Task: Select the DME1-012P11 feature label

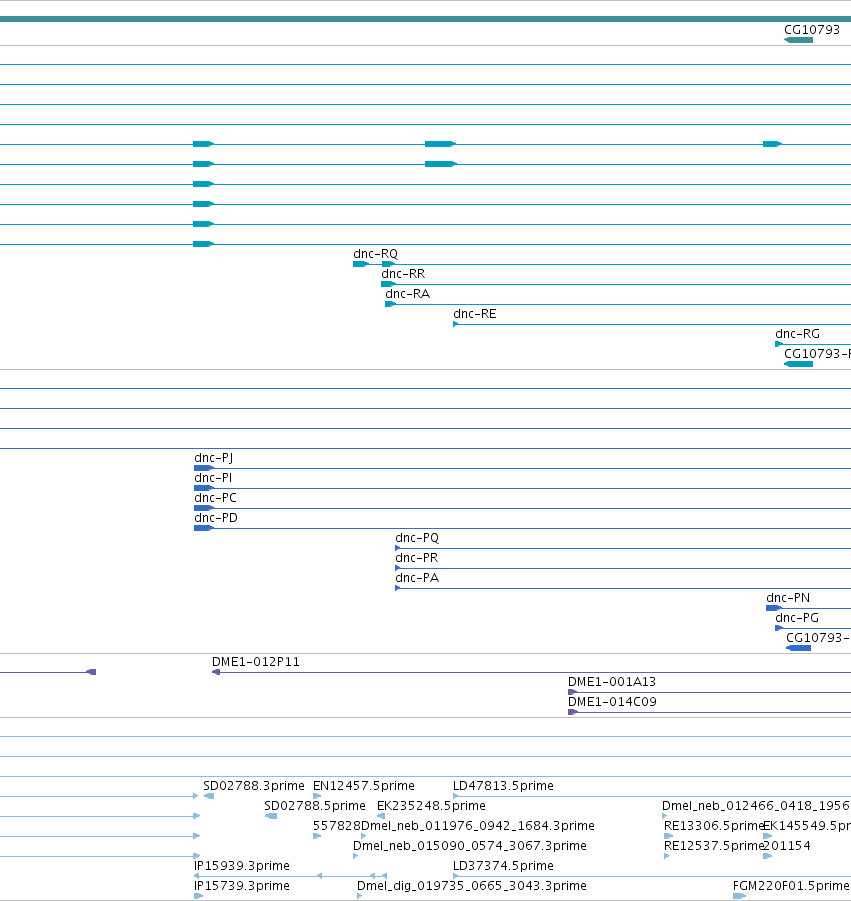Action: (x=256, y=663)
